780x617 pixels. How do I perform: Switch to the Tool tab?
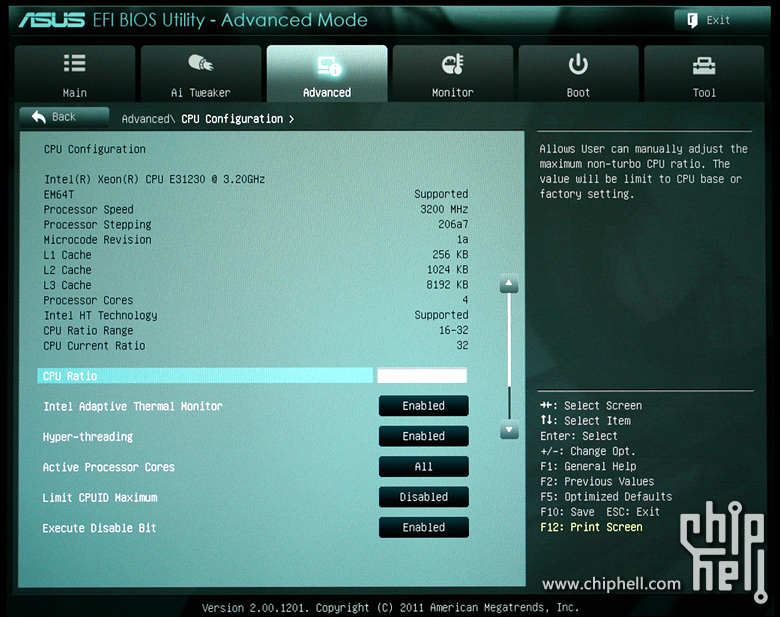click(704, 74)
